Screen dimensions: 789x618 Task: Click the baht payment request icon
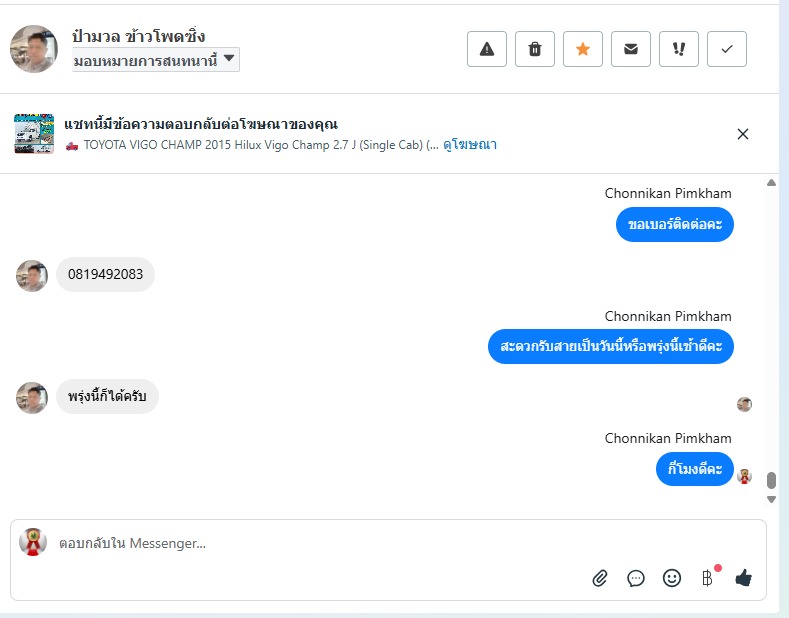(707, 578)
